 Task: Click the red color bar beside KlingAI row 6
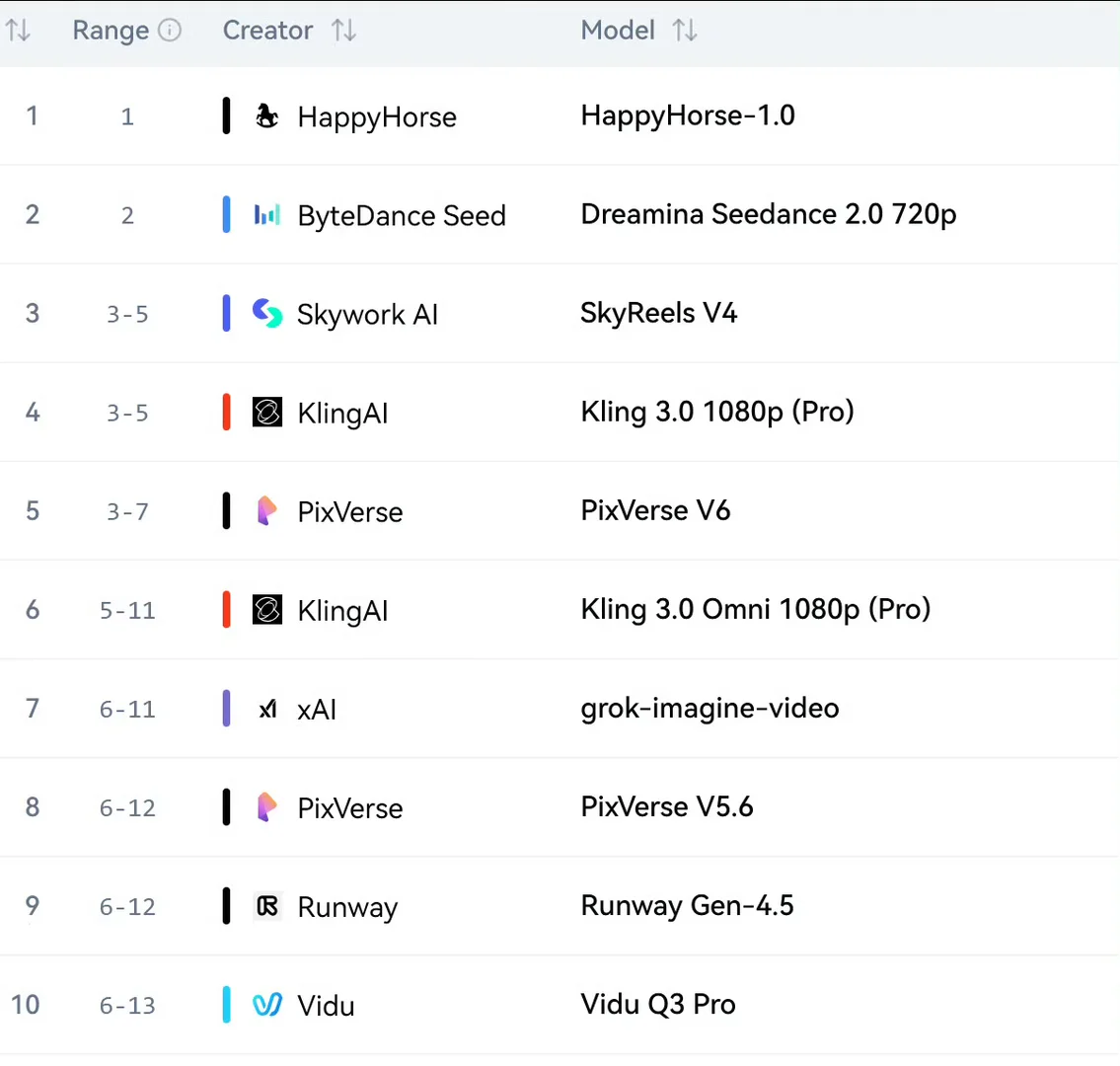pyautogui.click(x=226, y=609)
